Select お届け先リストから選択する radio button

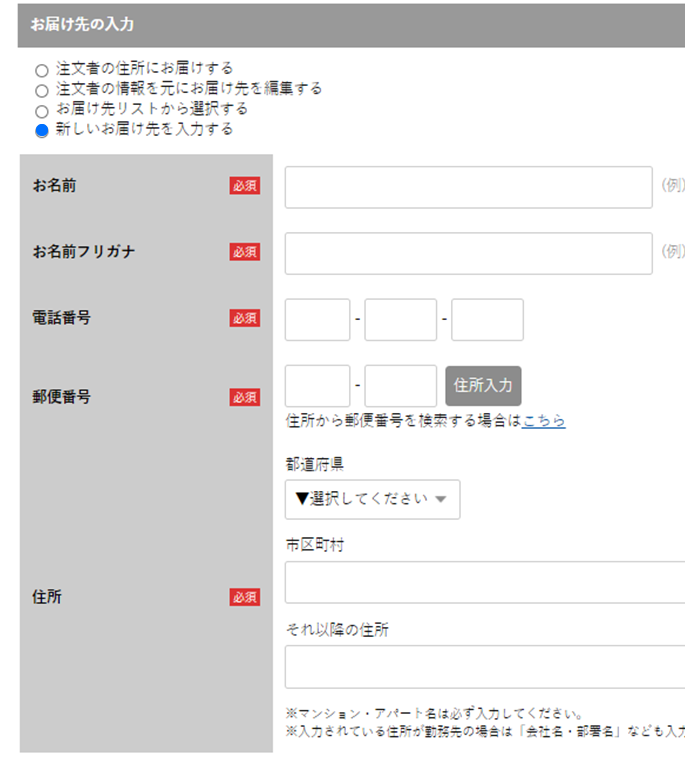pyautogui.click(x=41, y=111)
